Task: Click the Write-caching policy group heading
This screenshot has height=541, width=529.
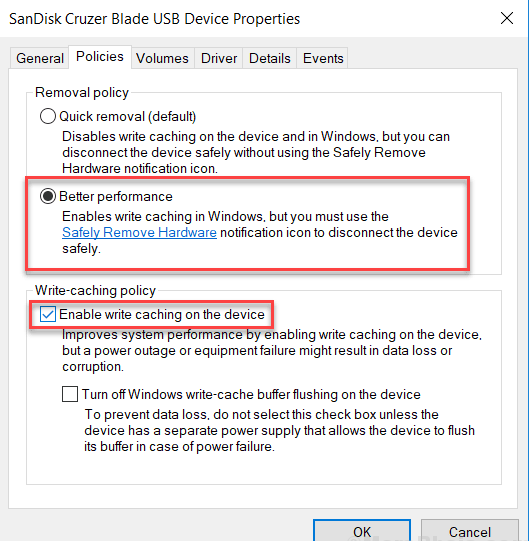Action: coord(95,291)
